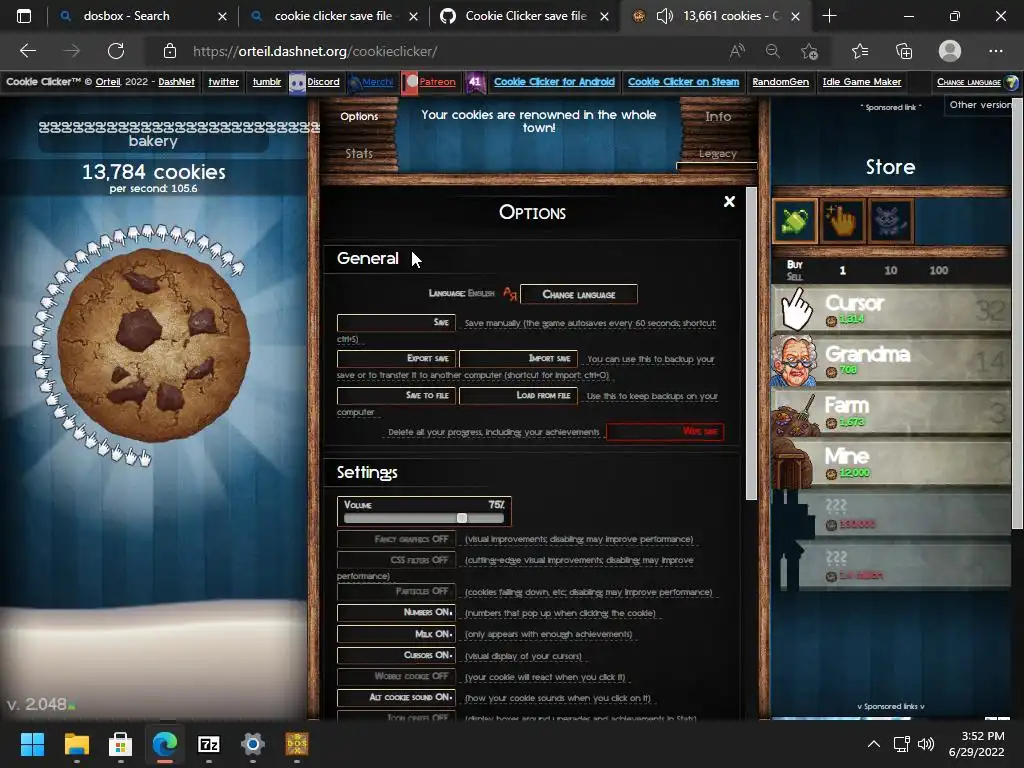Close the Options panel with the X
This screenshot has width=1024, height=768.
(x=729, y=202)
